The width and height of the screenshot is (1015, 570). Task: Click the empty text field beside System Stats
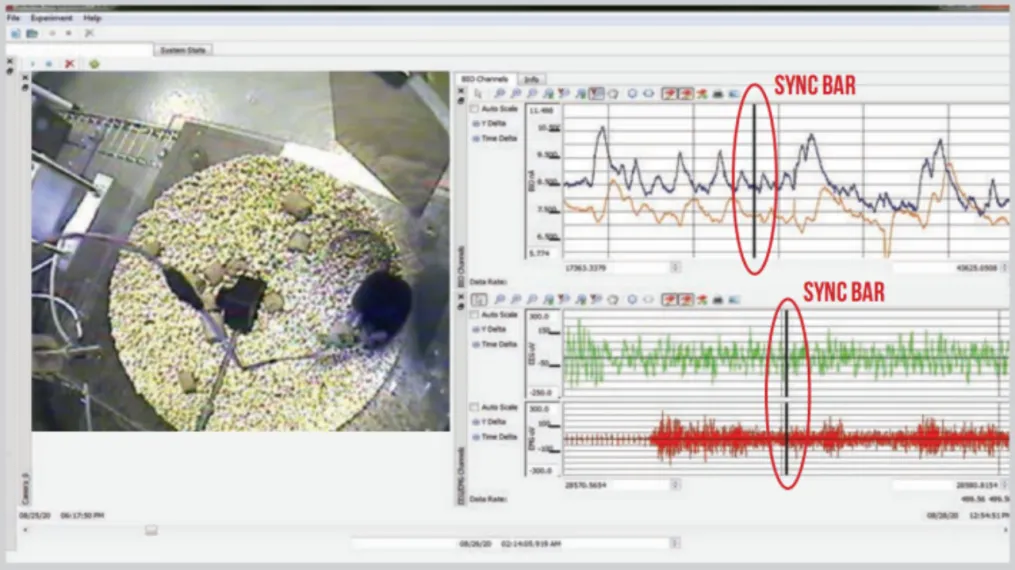point(79,50)
